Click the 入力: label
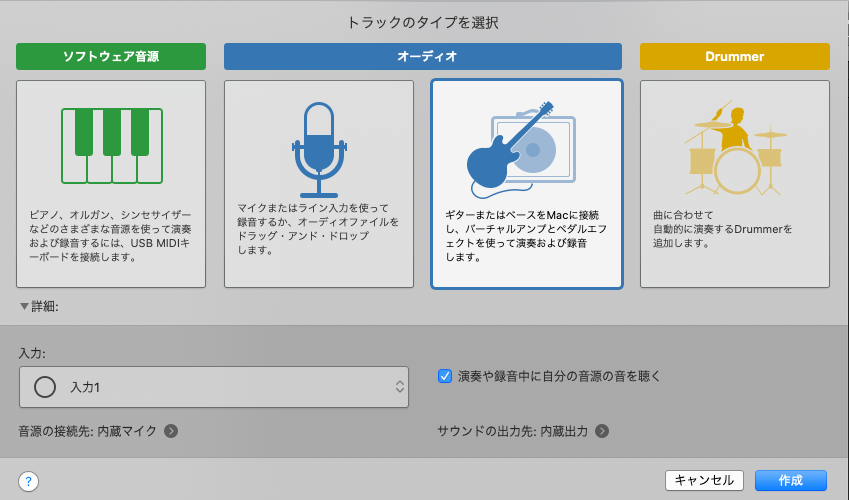This screenshot has width=849, height=500. point(32,353)
